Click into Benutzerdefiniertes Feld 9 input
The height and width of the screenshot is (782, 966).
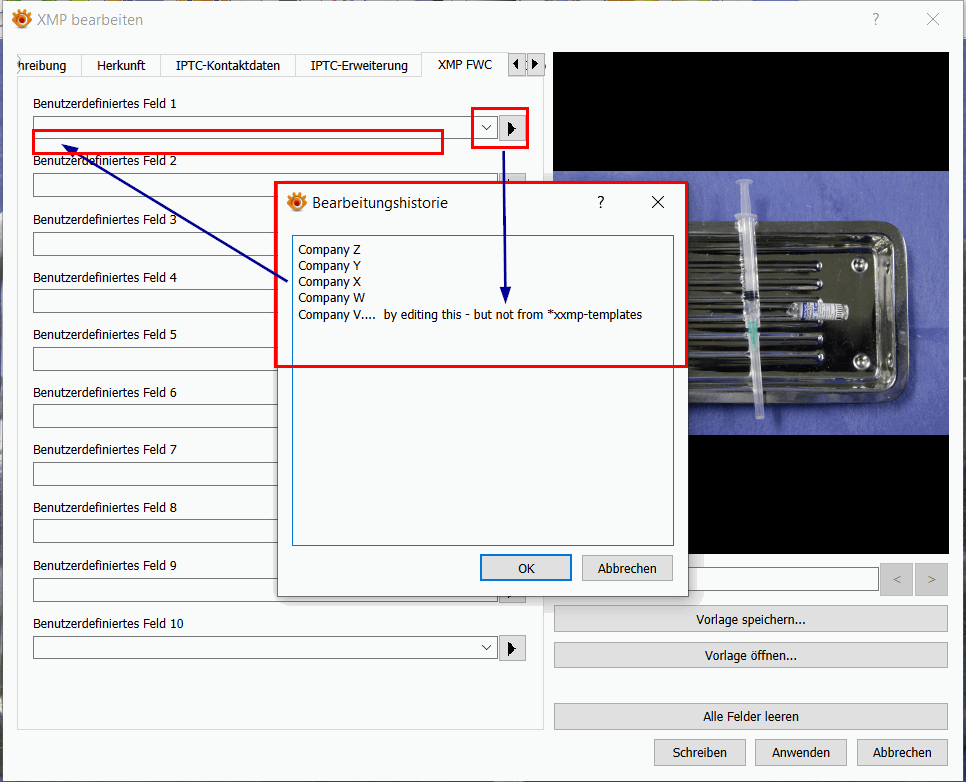point(154,589)
